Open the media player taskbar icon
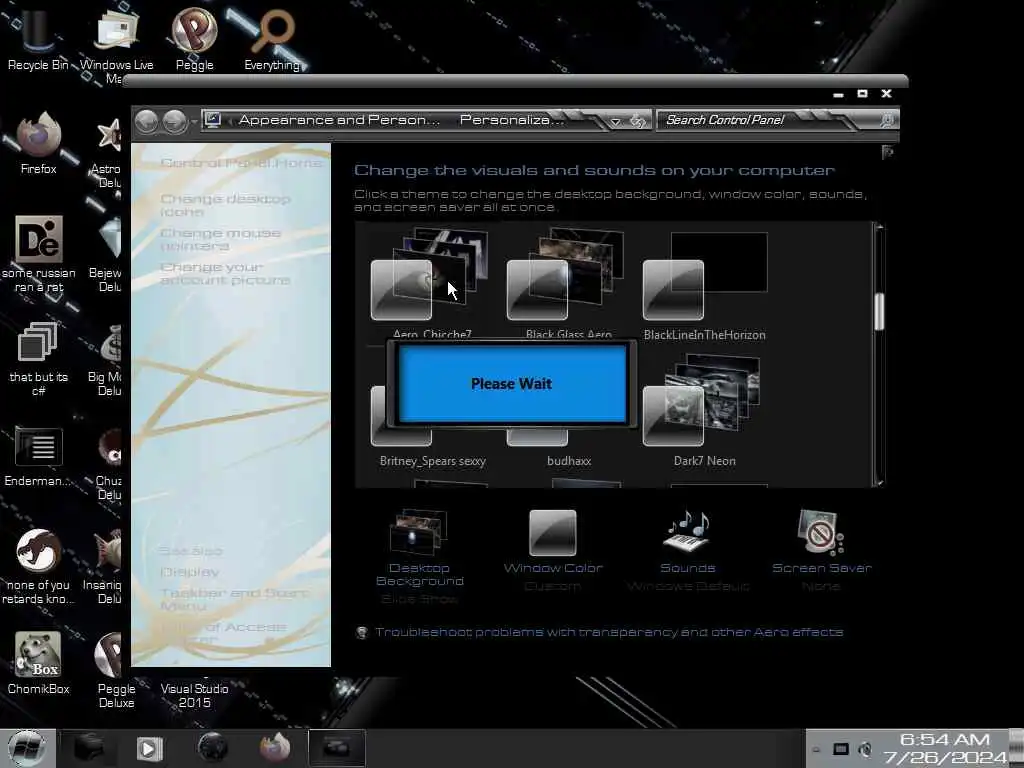 tap(149, 748)
